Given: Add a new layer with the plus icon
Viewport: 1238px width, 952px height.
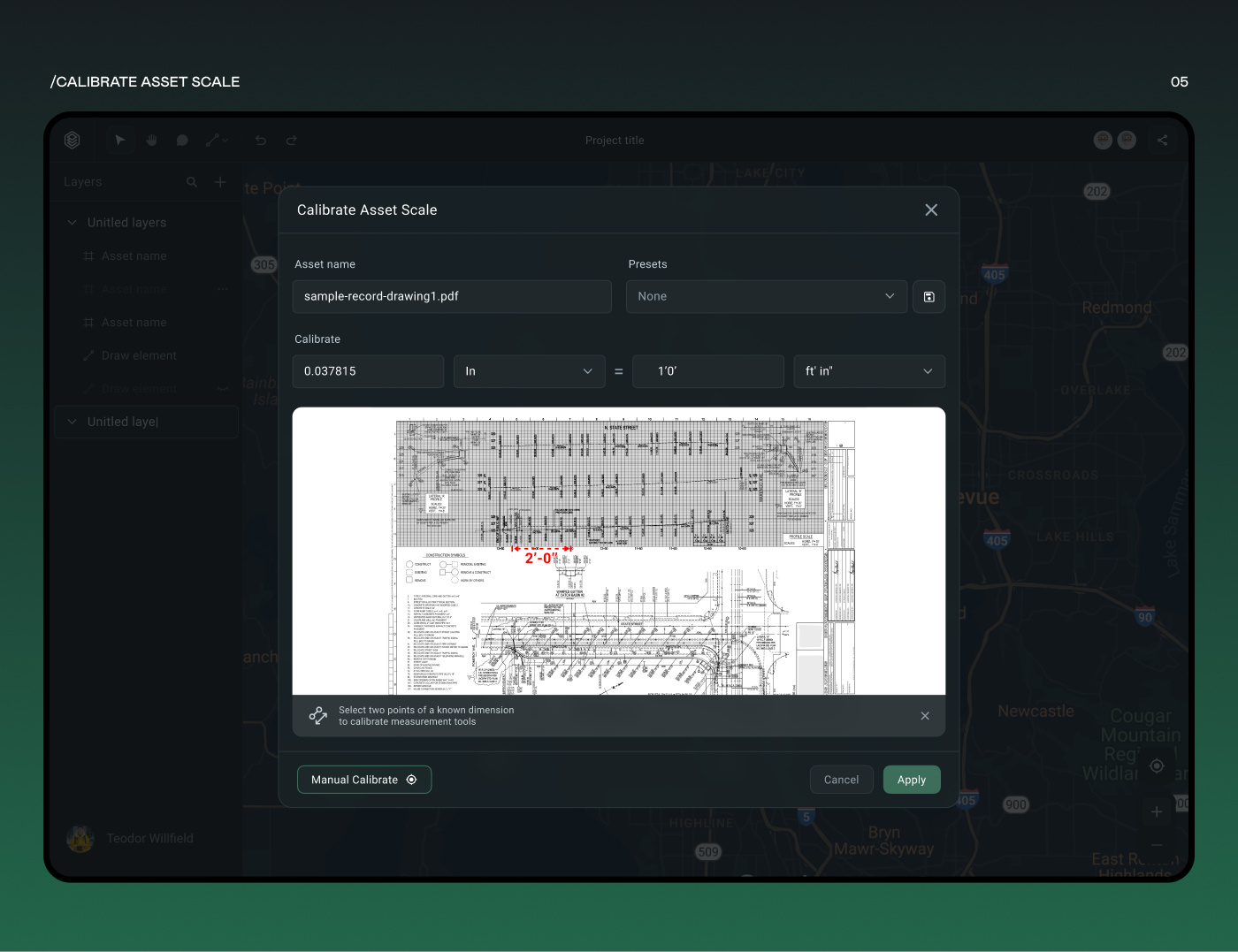Looking at the screenshot, I should click(220, 182).
